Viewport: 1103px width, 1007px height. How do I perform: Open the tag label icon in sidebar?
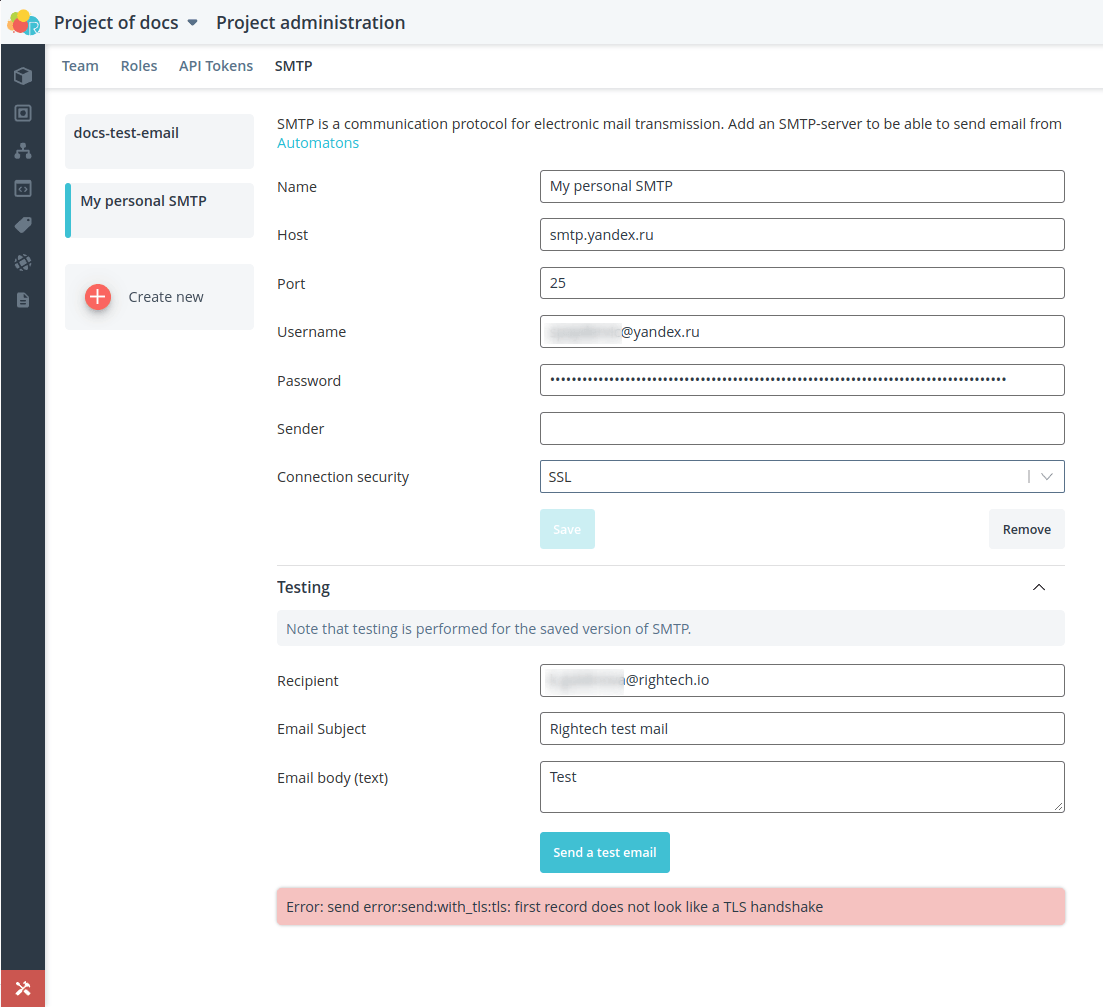(x=23, y=225)
